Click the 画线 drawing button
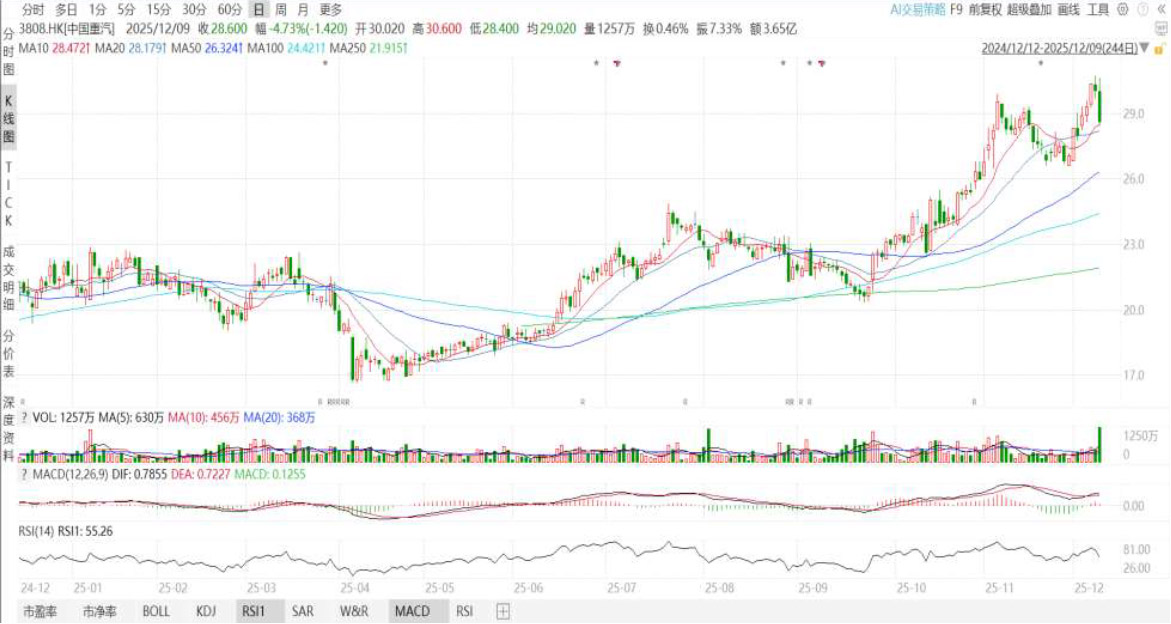Screen dimensions: 1171x624 pyautogui.click(x=1069, y=9)
